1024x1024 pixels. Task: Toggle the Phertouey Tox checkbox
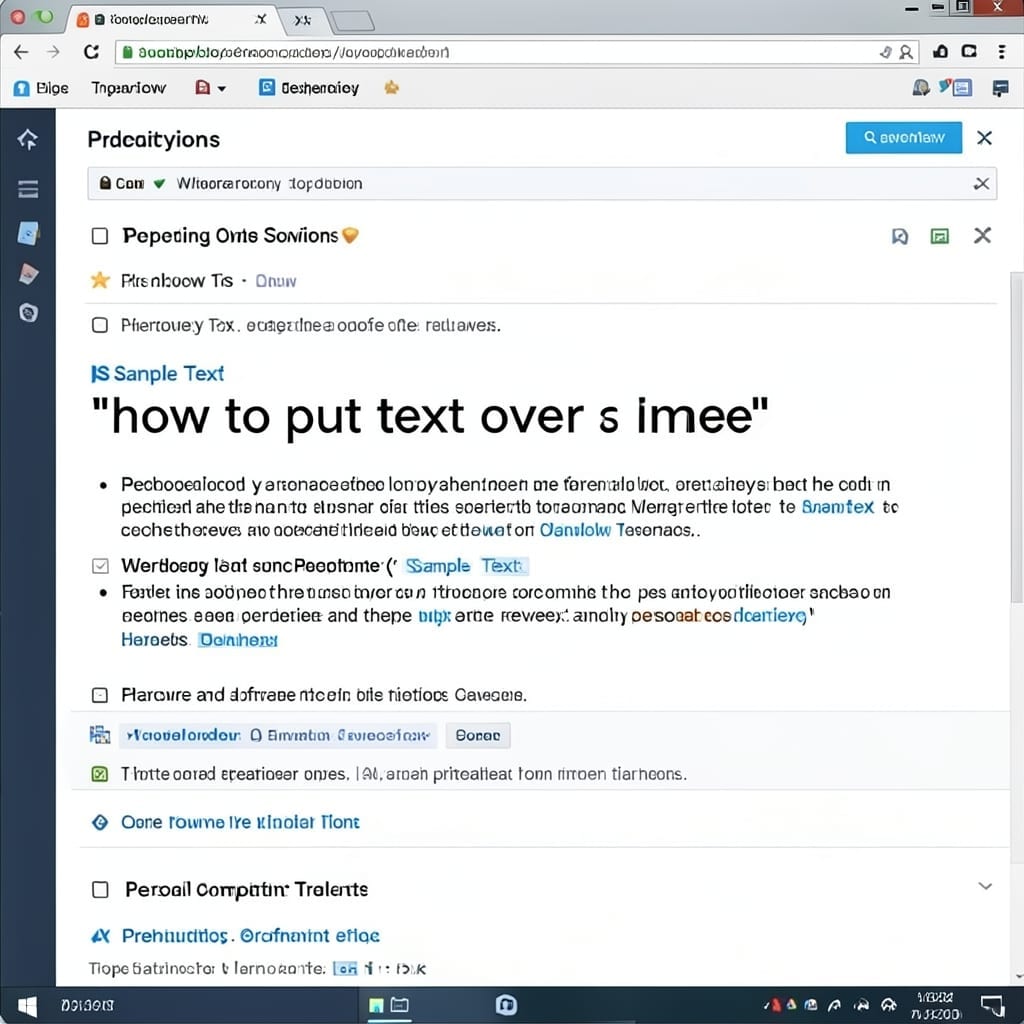tap(100, 325)
